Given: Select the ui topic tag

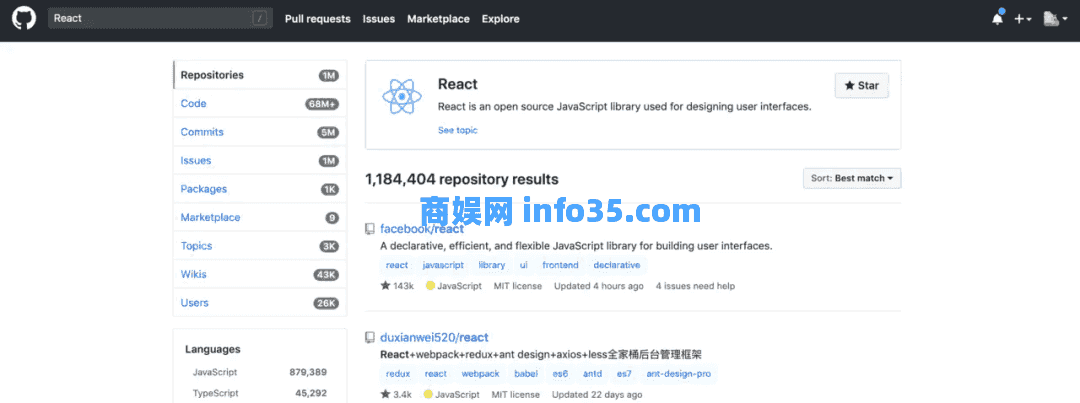Looking at the screenshot, I should 524,265.
